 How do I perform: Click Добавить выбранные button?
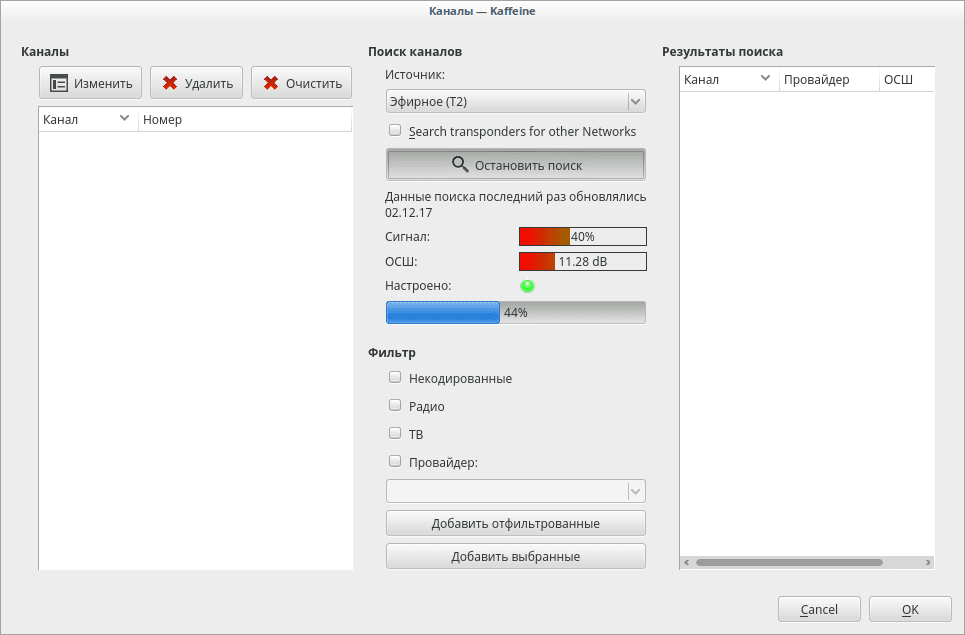515,556
